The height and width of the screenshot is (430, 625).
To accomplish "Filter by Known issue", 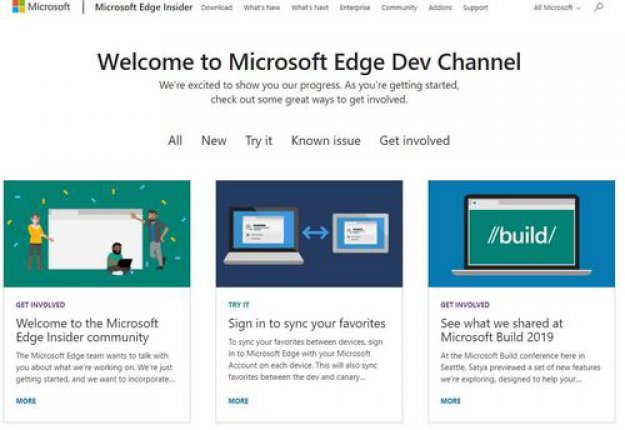I will point(326,141).
